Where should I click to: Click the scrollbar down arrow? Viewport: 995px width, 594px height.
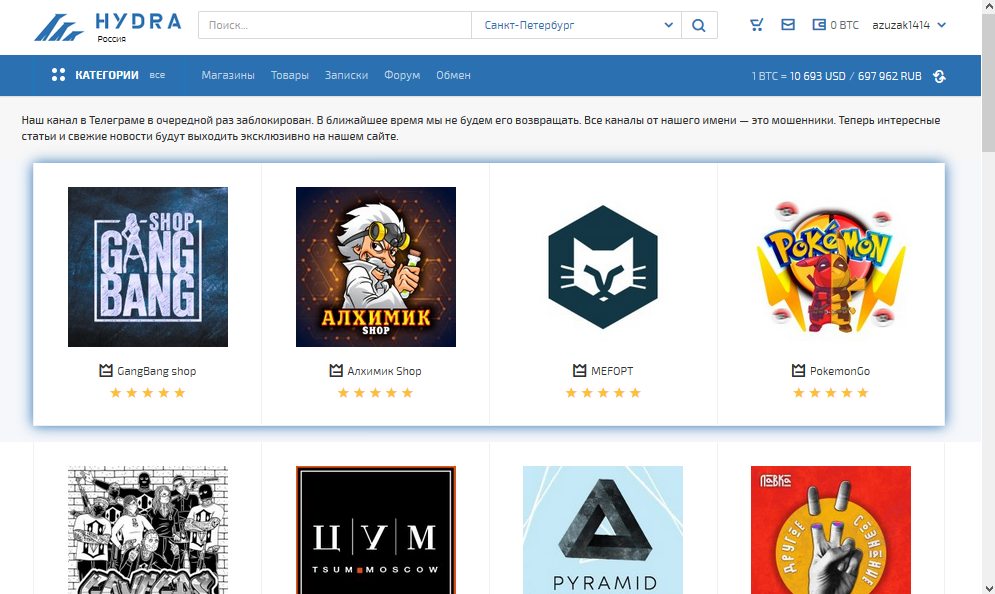pos(988,588)
